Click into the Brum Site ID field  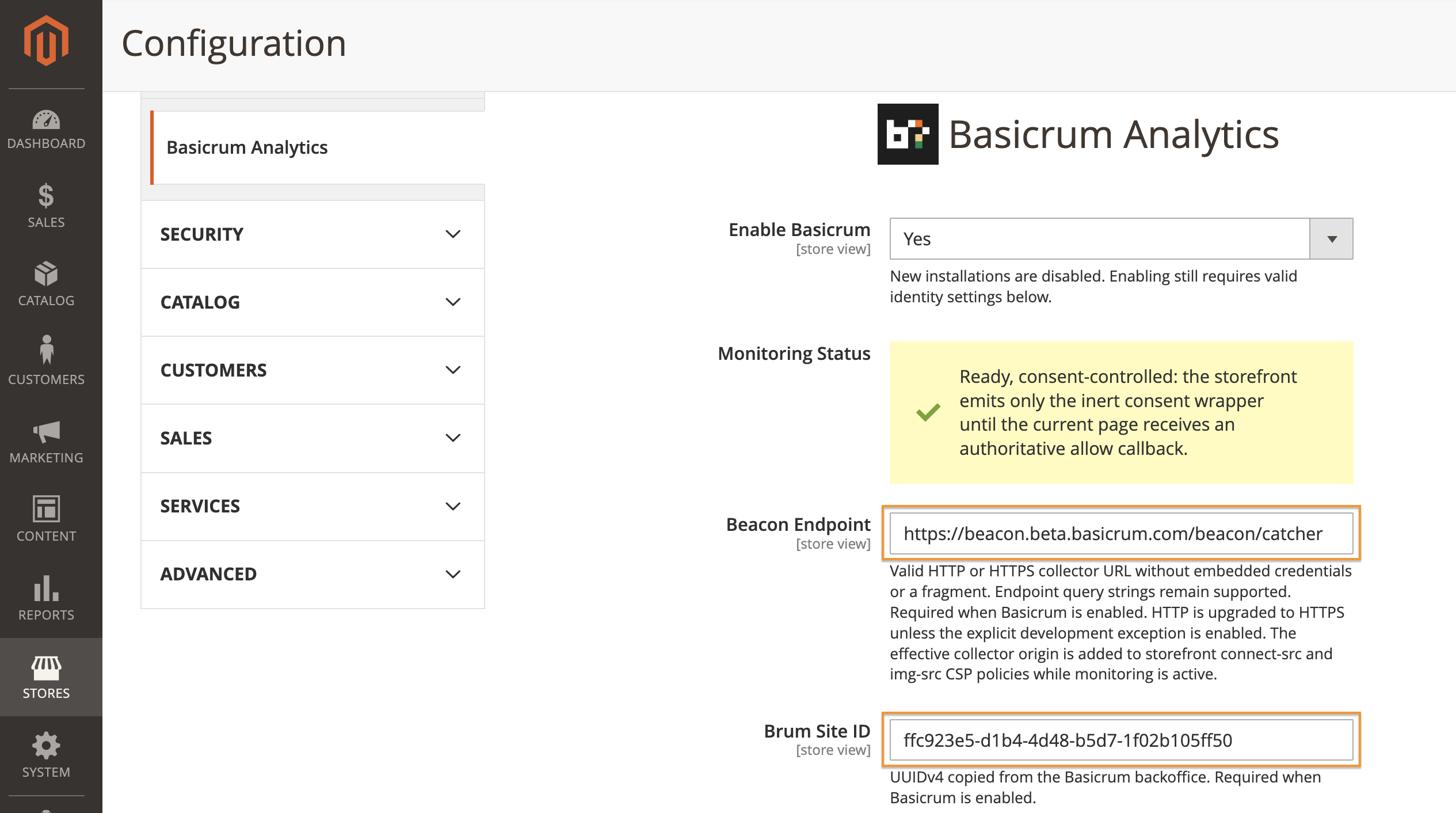click(x=1121, y=740)
